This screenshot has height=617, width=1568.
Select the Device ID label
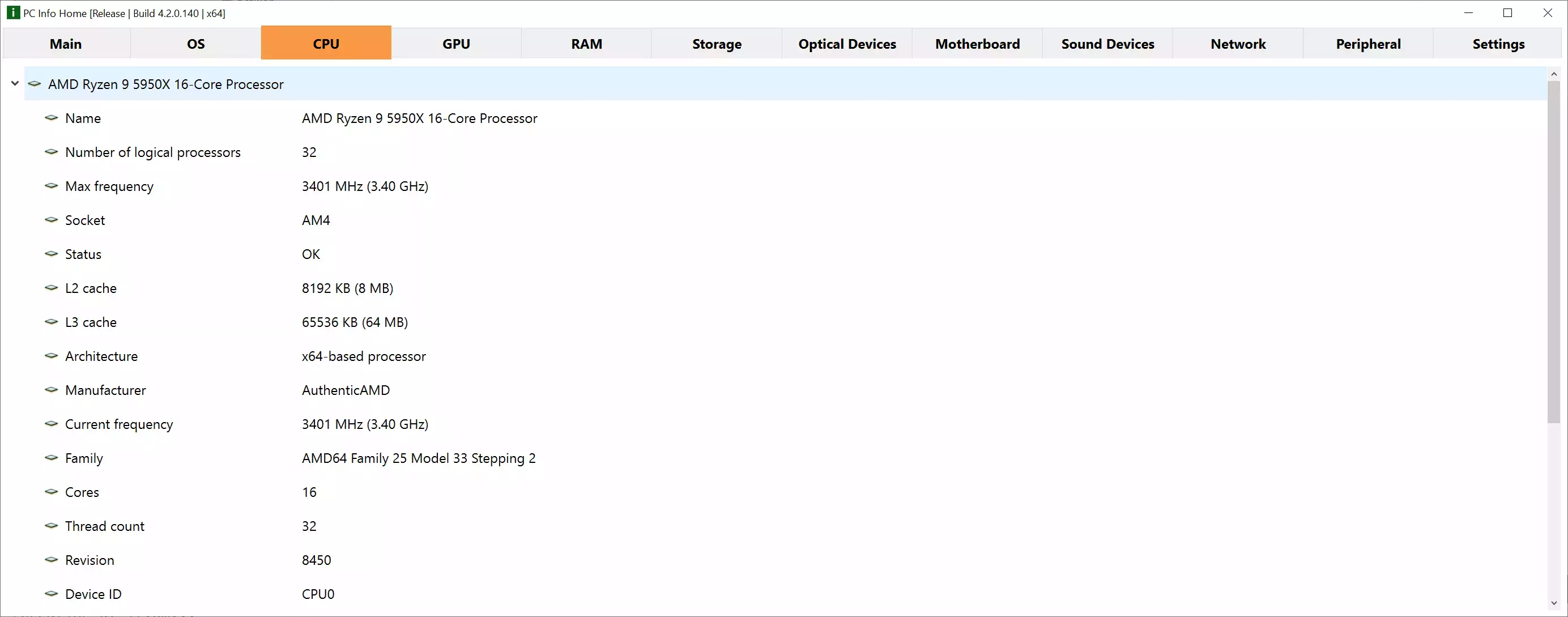(93, 594)
